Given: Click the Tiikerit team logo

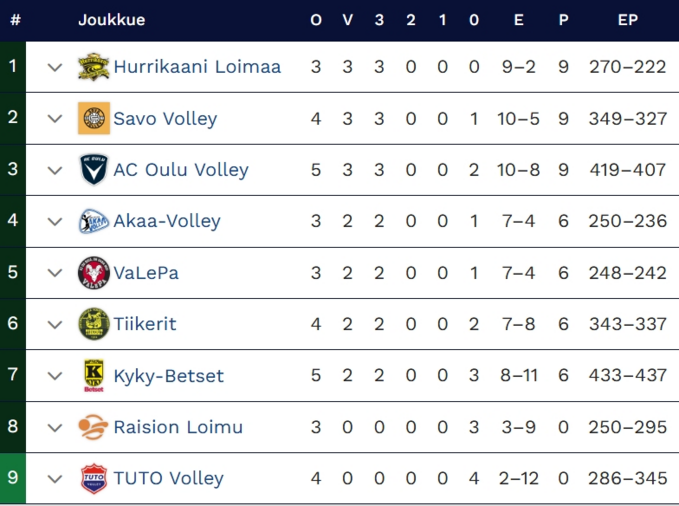Looking at the screenshot, I should pos(93,324).
